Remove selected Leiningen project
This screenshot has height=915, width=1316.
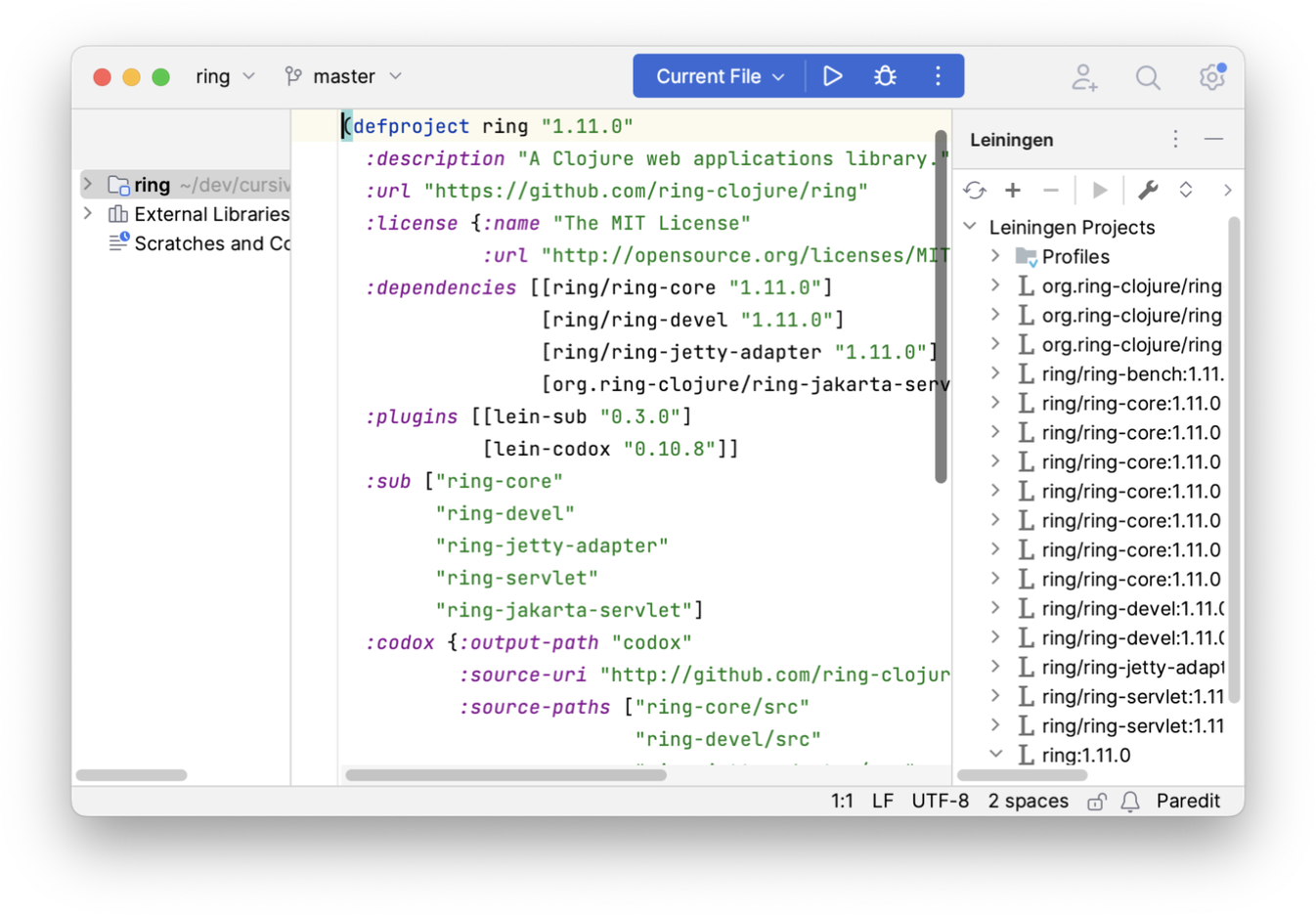pos(1051,191)
